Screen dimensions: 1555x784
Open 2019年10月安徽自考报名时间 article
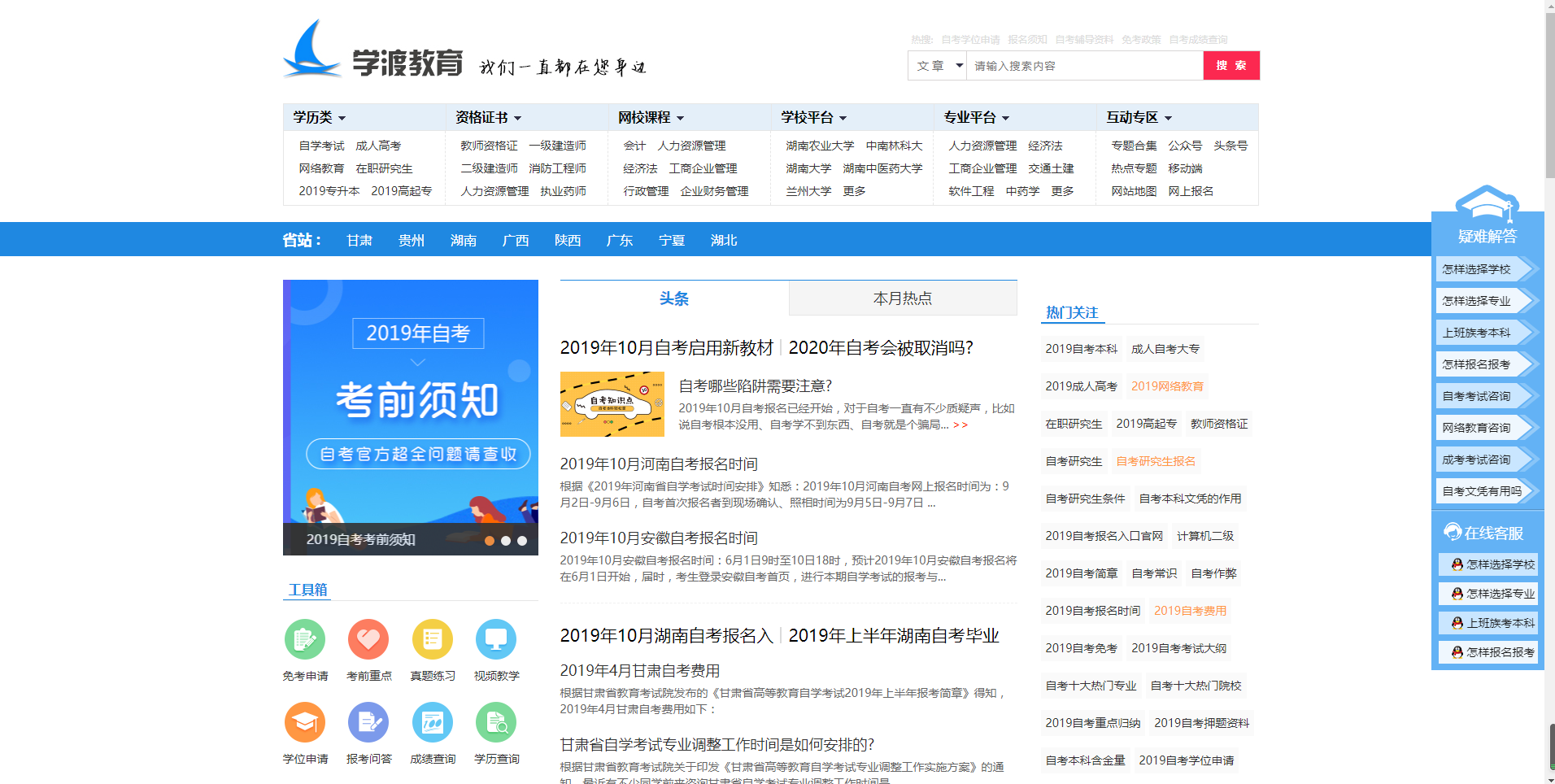tap(659, 538)
